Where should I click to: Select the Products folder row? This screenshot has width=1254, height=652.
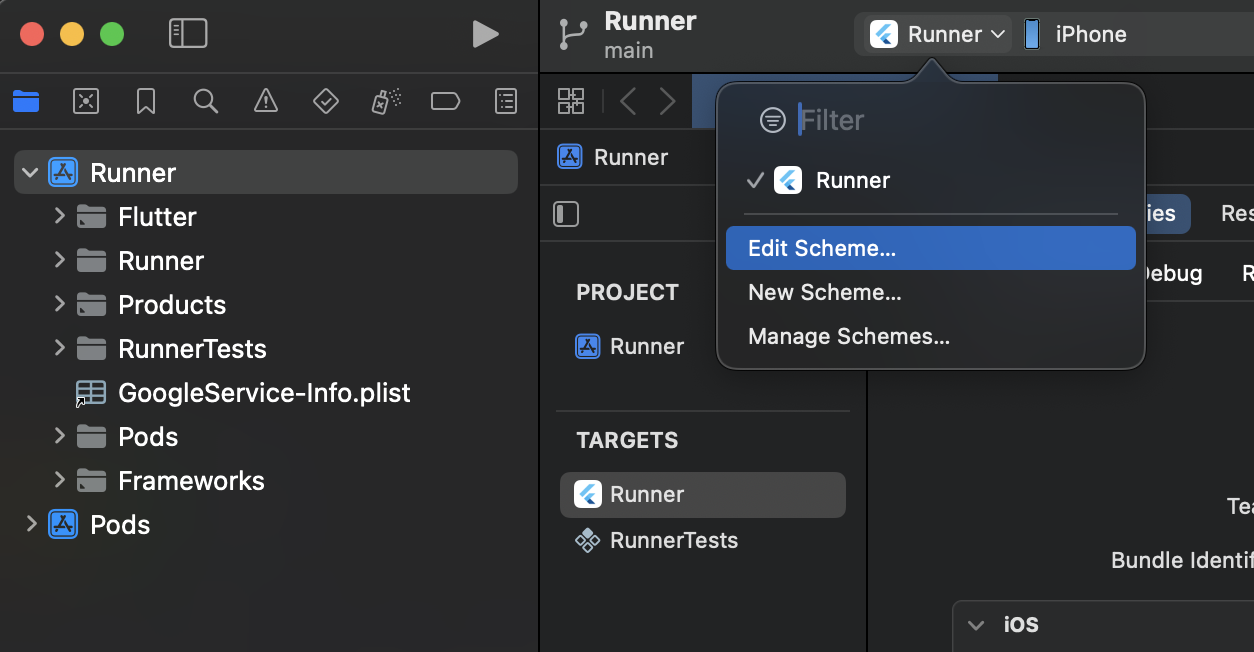(x=266, y=305)
